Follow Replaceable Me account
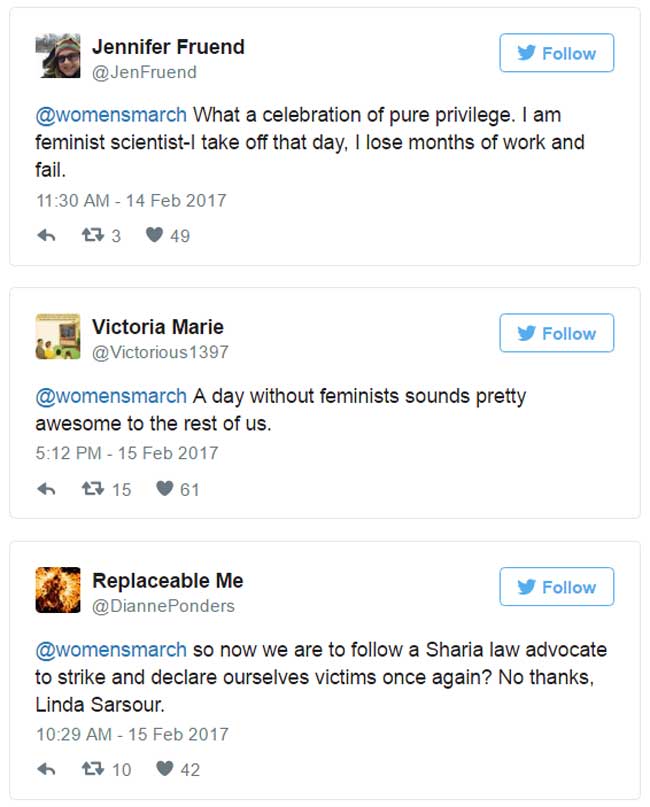Screen dimensions: 650x807 point(556,587)
